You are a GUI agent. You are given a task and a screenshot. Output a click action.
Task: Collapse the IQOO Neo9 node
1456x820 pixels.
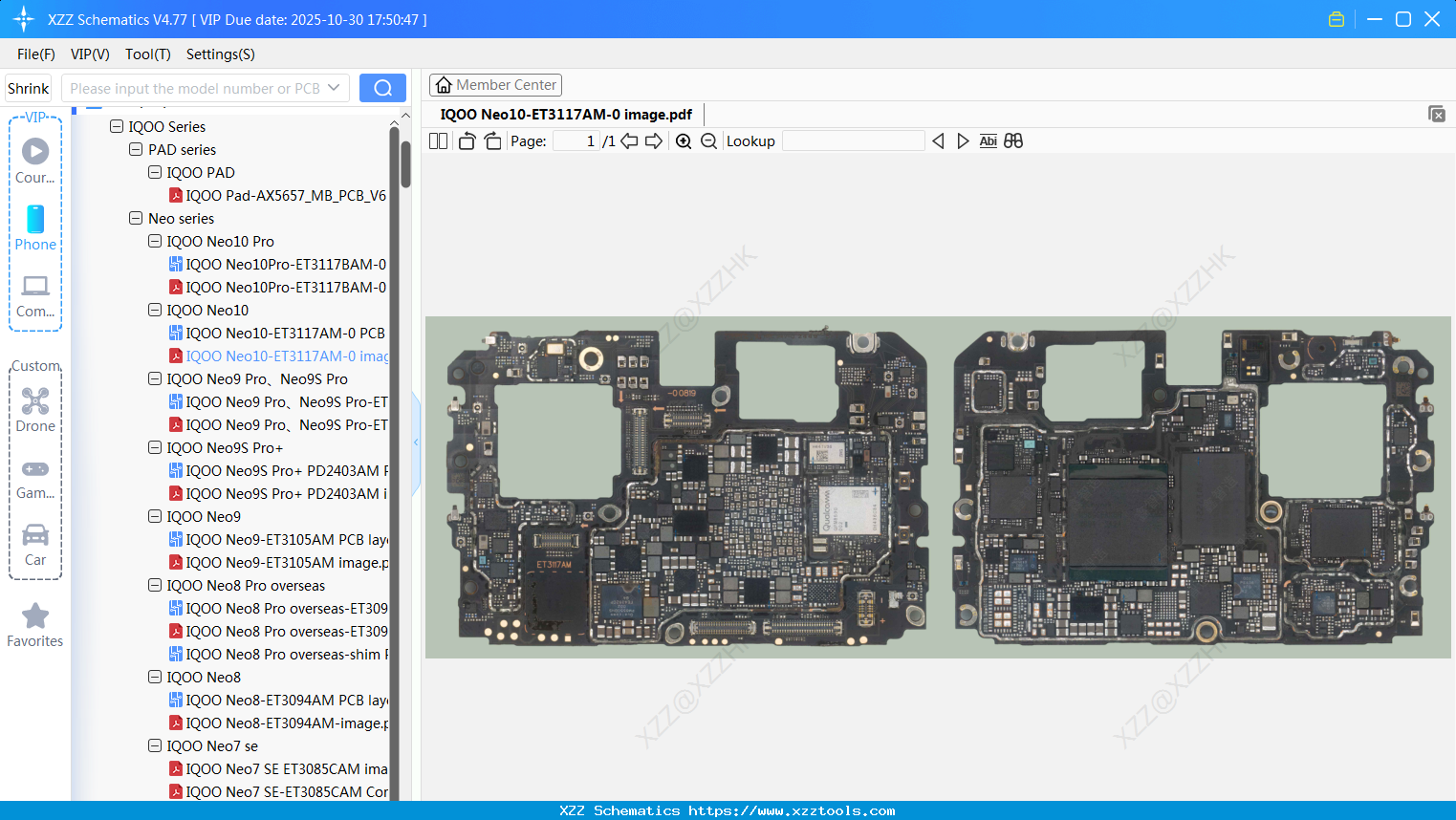pyautogui.click(x=155, y=516)
